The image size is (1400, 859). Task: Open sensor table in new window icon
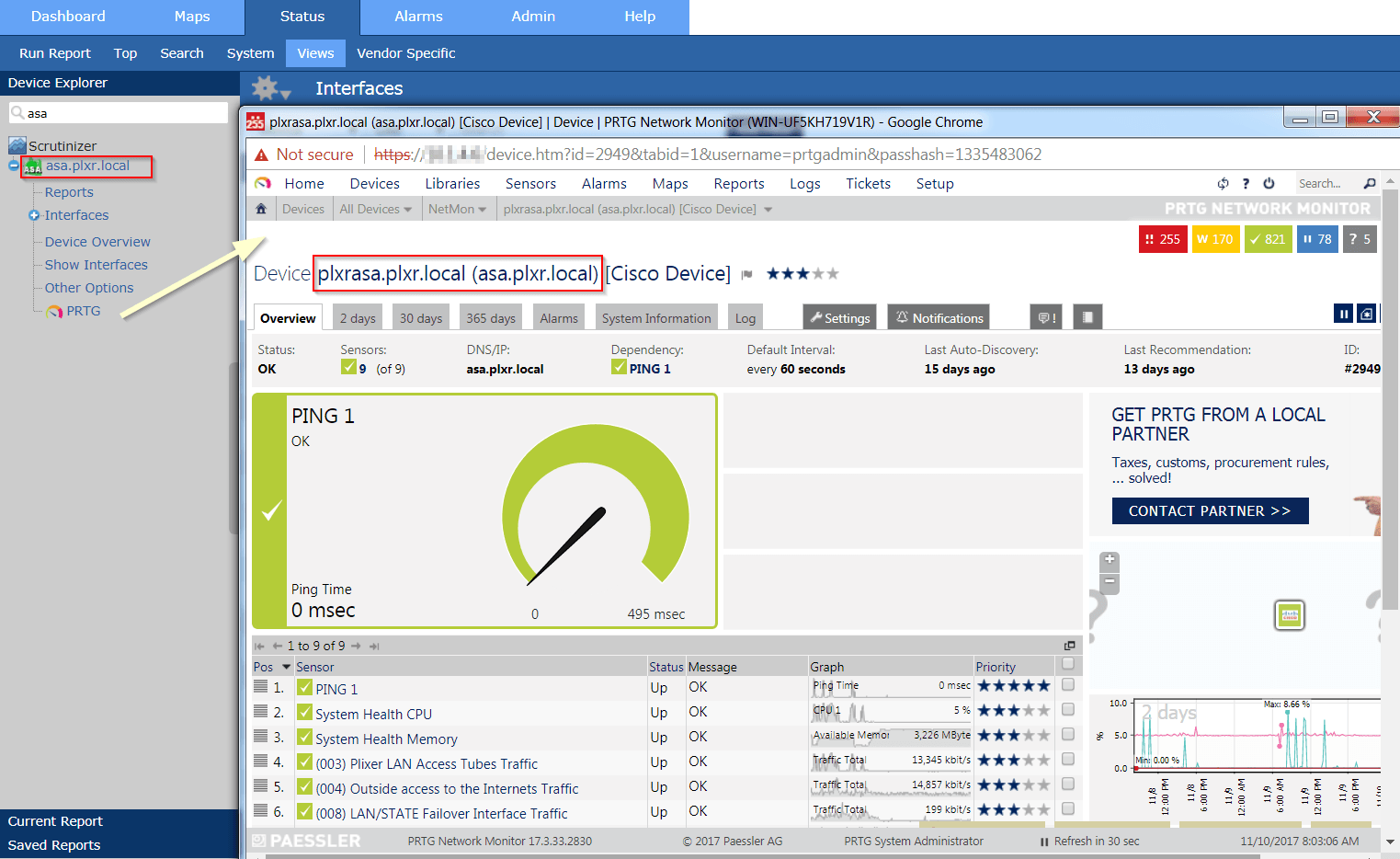[1069, 646]
